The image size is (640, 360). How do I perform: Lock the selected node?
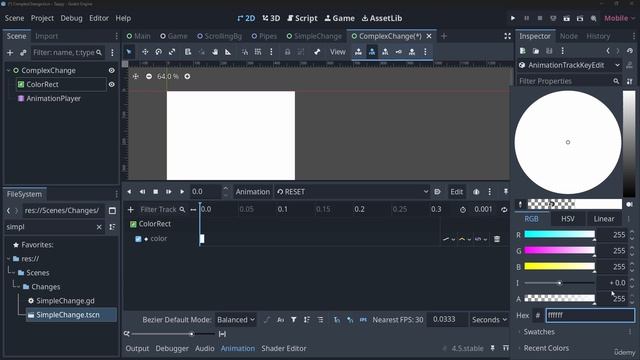coord(287,52)
